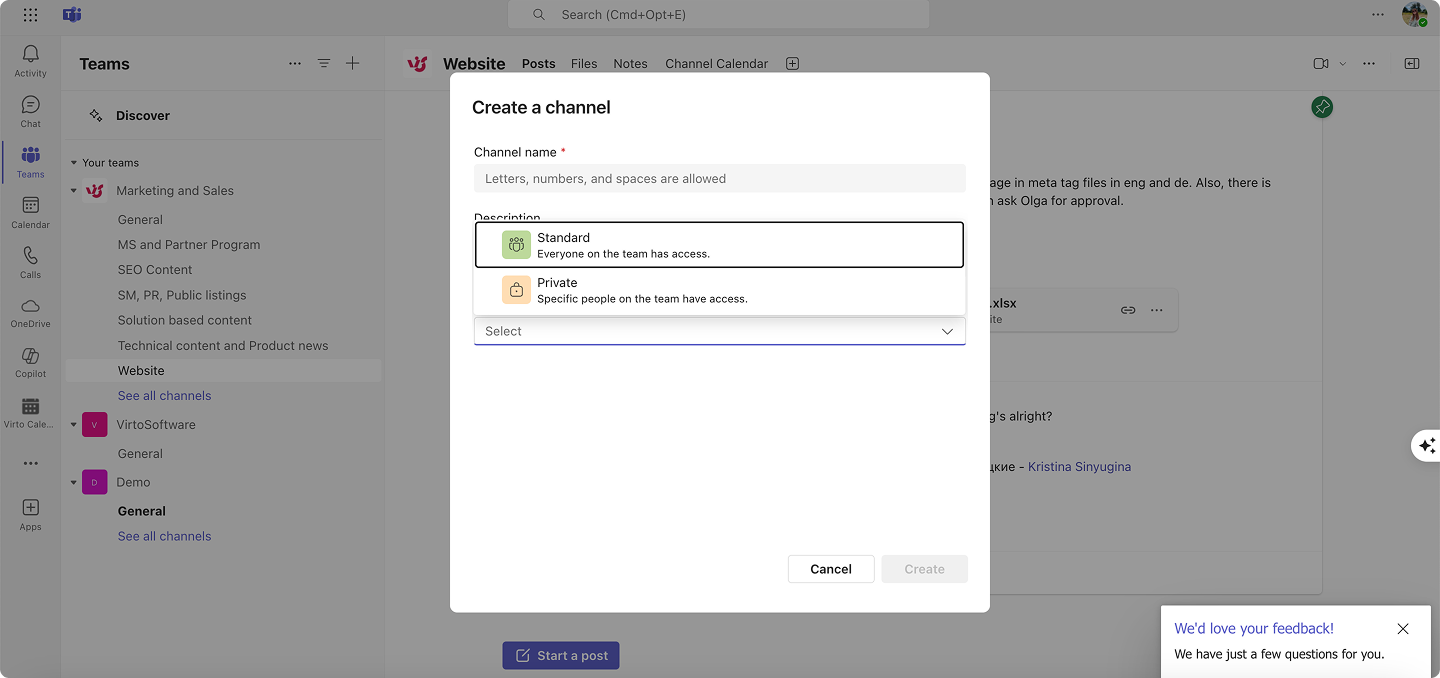
Task: Collapse the Marketing and Sales team
Action: pos(73,191)
